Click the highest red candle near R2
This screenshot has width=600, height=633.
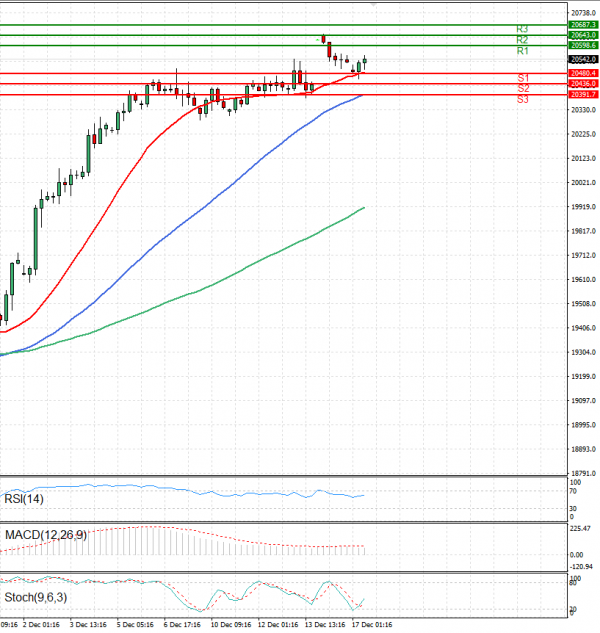point(323,39)
